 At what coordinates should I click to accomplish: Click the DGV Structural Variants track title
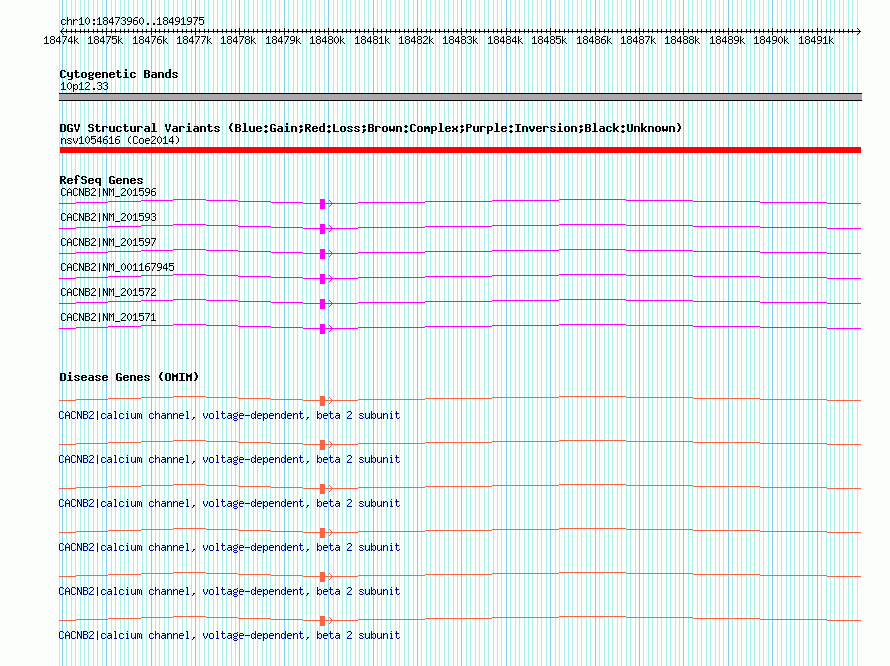point(370,128)
